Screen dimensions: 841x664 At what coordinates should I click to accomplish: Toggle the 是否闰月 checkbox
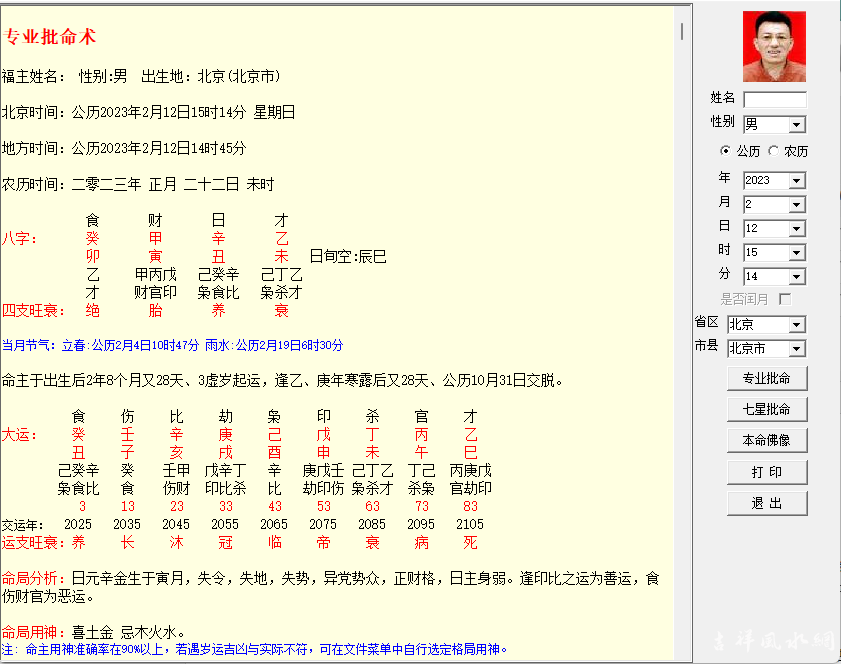785,299
